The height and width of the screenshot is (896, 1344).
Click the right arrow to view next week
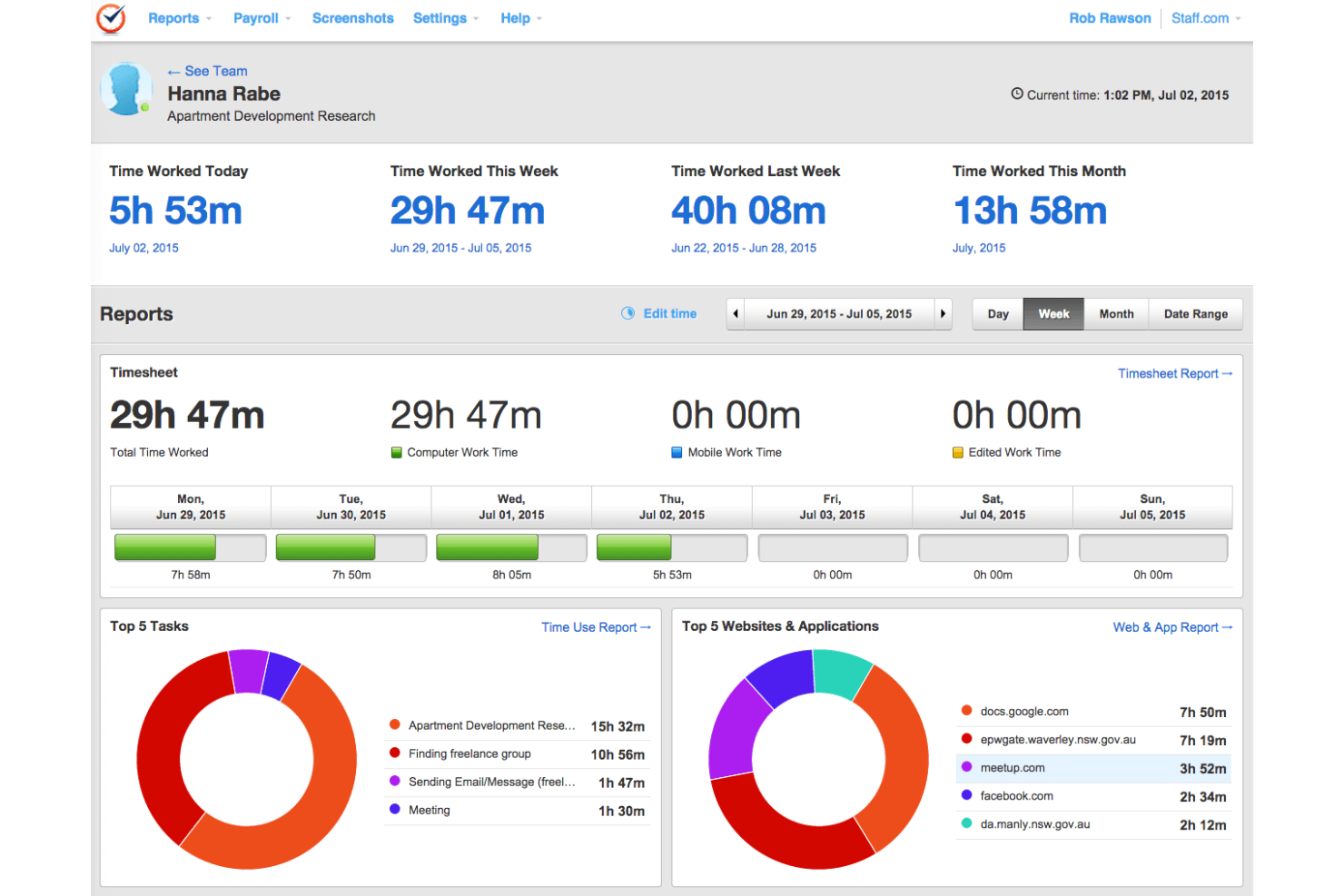click(x=943, y=313)
